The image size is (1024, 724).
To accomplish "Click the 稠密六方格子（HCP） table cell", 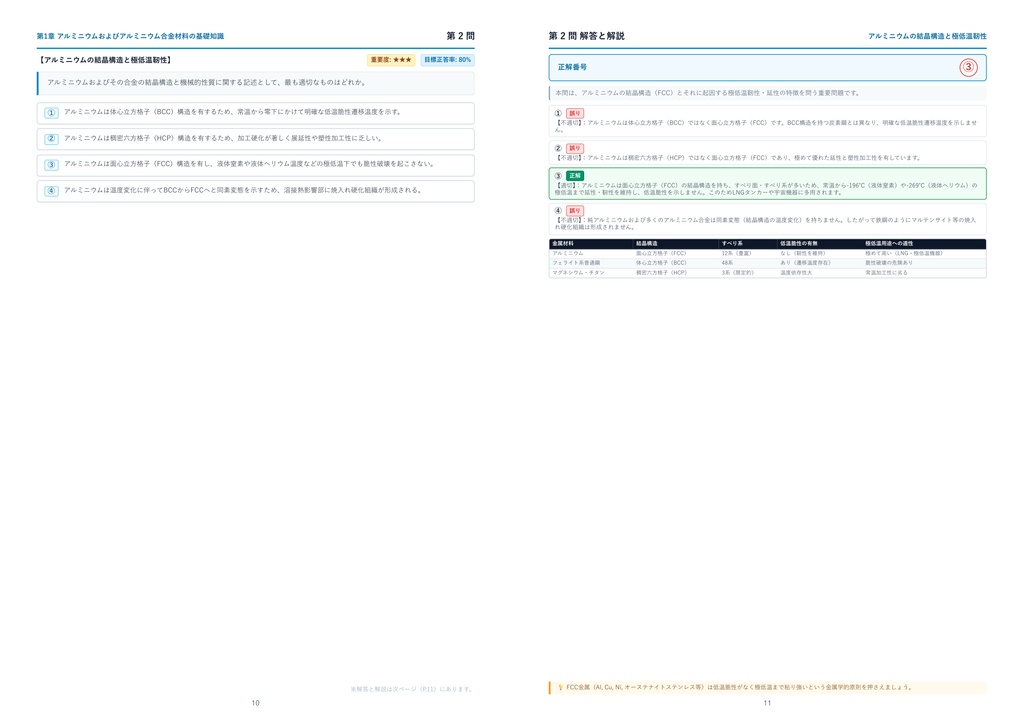I will (662, 273).
